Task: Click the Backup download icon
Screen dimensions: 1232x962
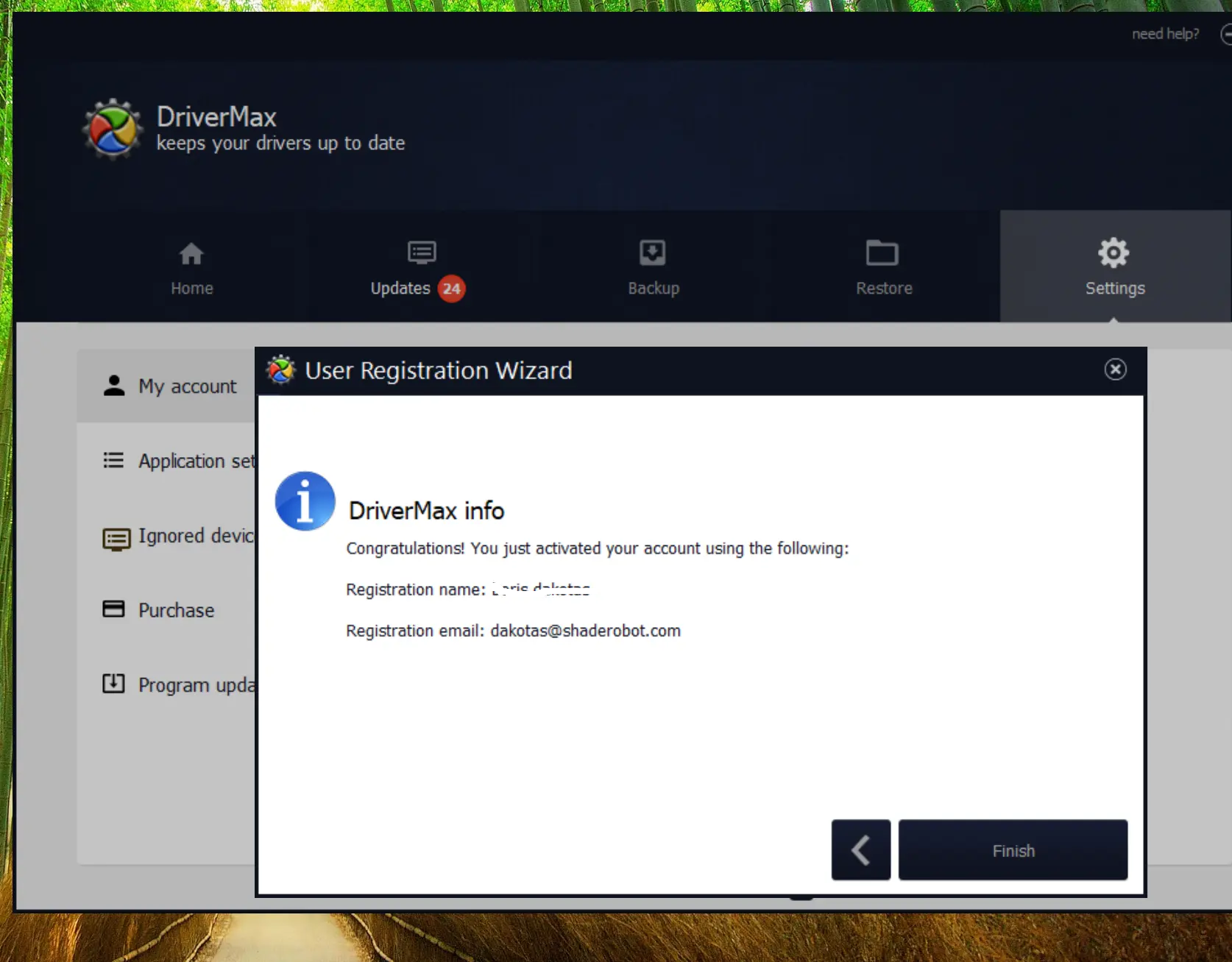Action: coord(653,252)
